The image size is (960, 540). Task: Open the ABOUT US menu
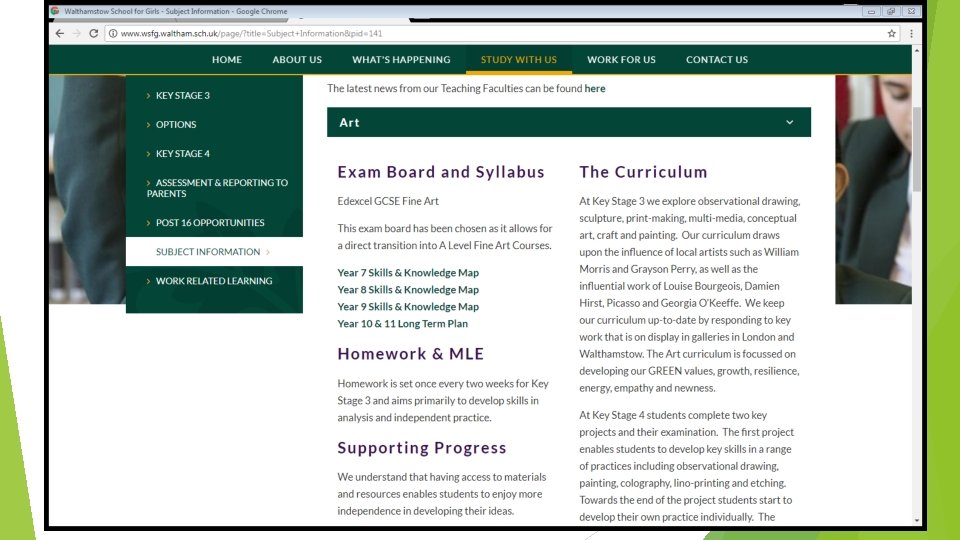297,59
